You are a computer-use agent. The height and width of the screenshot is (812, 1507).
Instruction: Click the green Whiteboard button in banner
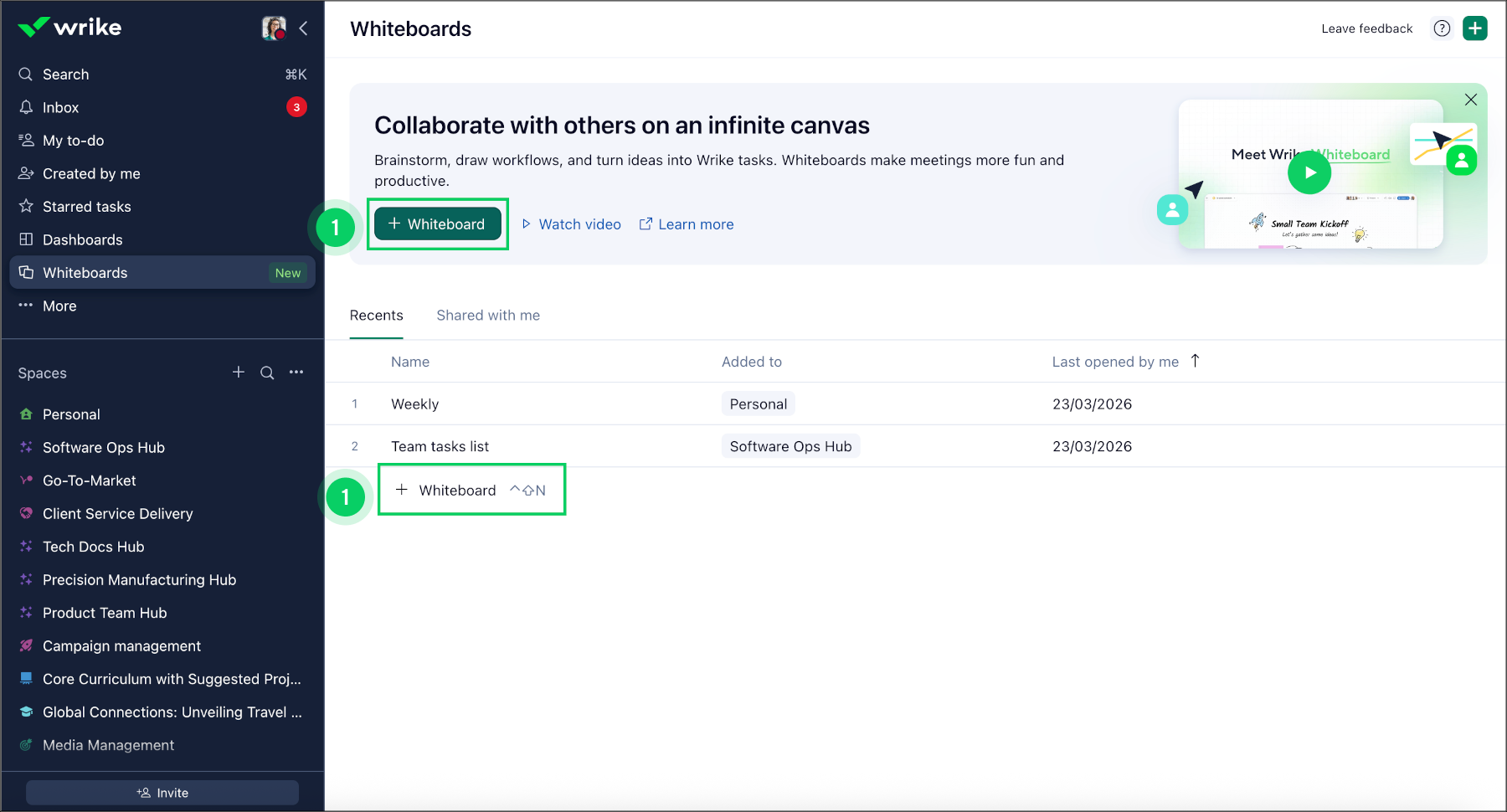437,224
